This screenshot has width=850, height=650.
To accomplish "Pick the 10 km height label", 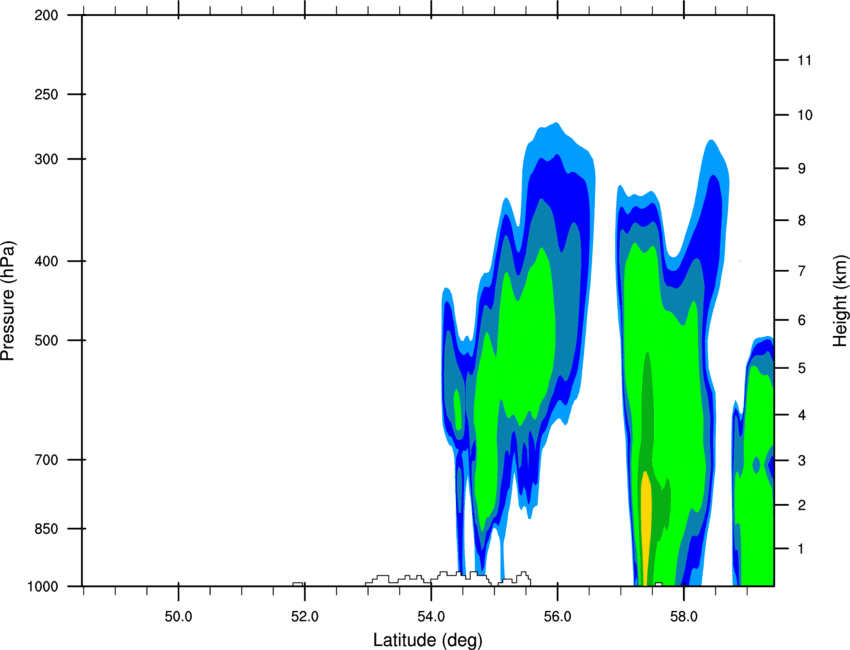I will coord(805,115).
